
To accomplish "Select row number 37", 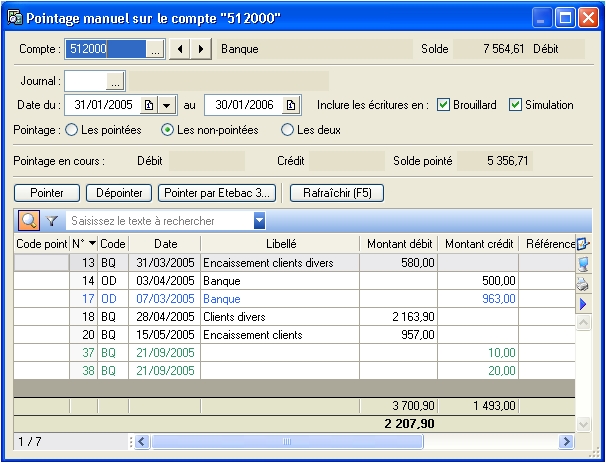I will [x=294, y=352].
